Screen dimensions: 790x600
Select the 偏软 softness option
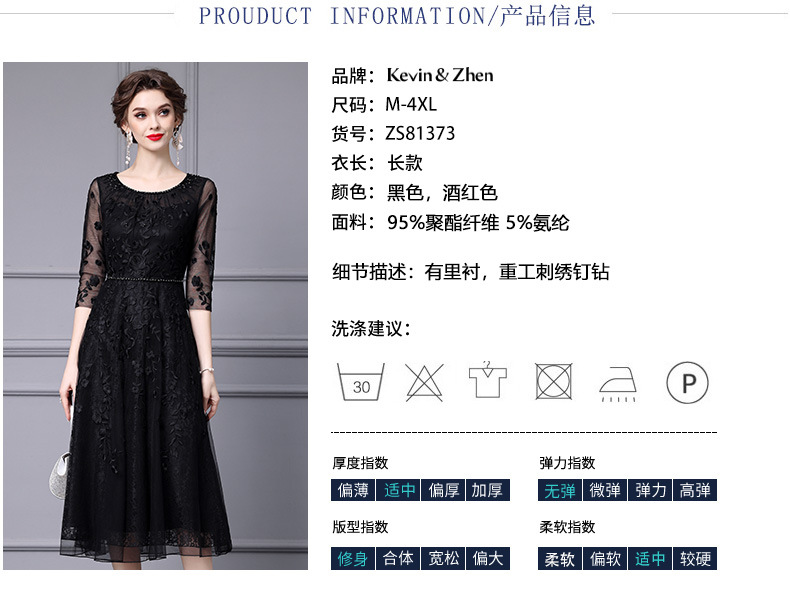coord(605,558)
